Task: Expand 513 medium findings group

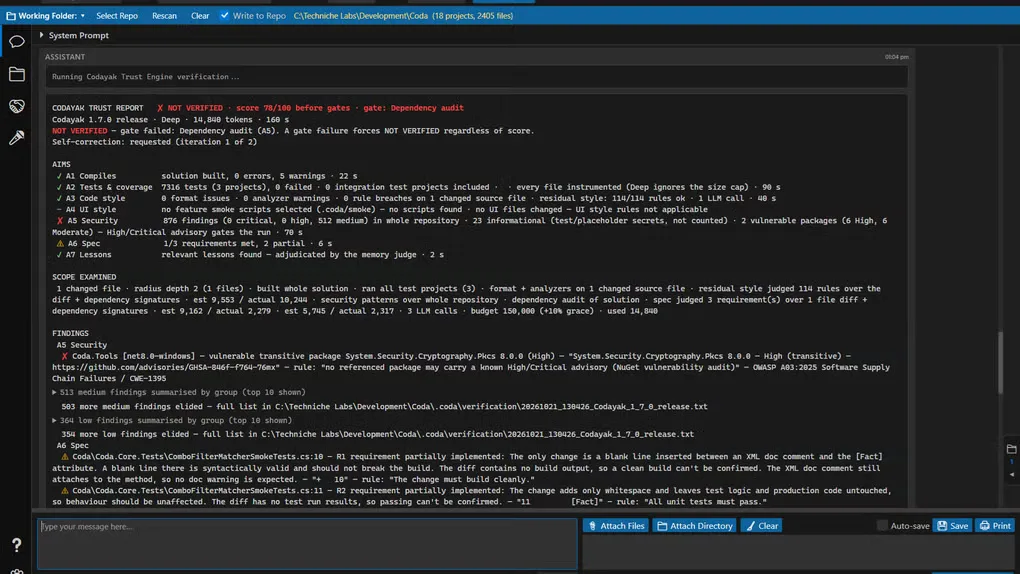Action: pos(179,392)
